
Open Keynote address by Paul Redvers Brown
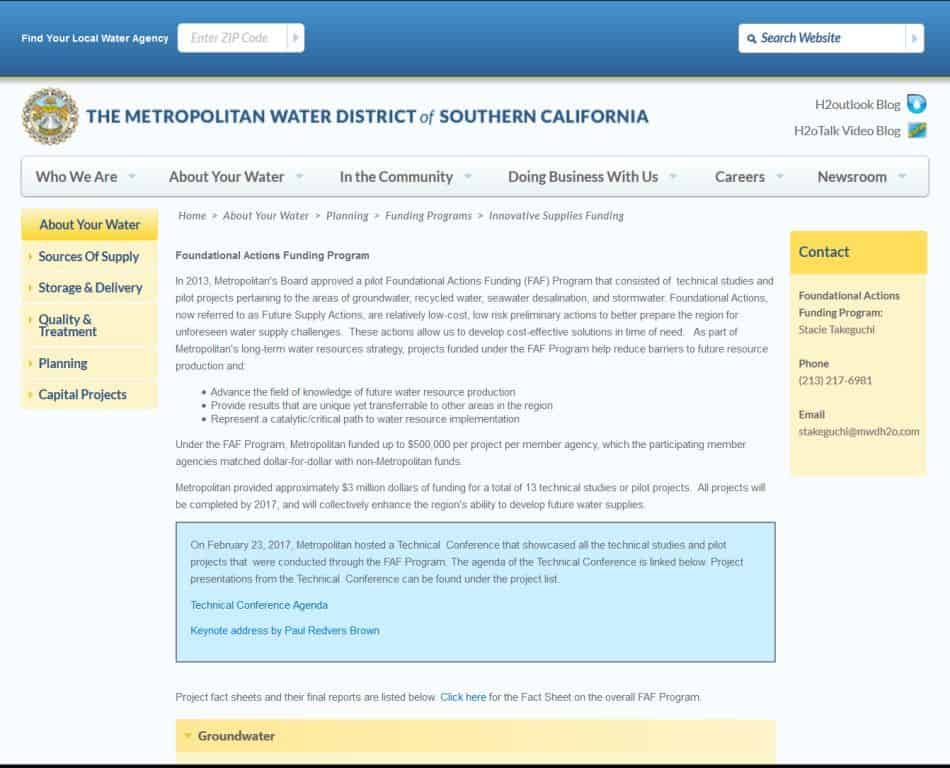click(285, 631)
